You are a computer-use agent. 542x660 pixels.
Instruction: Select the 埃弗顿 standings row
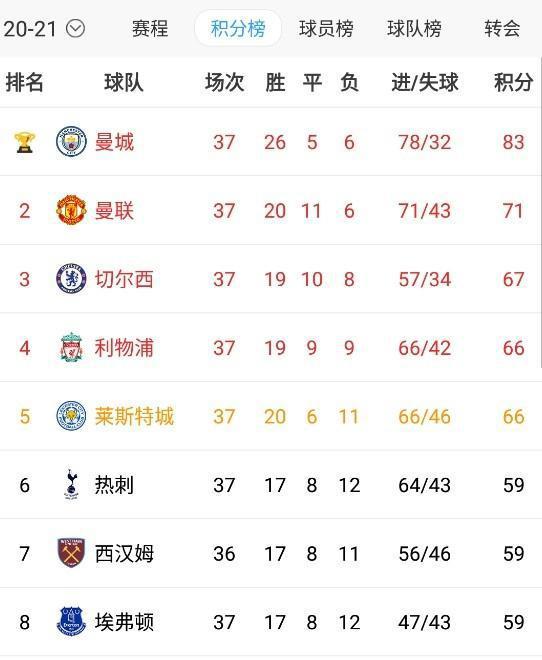[271, 622]
